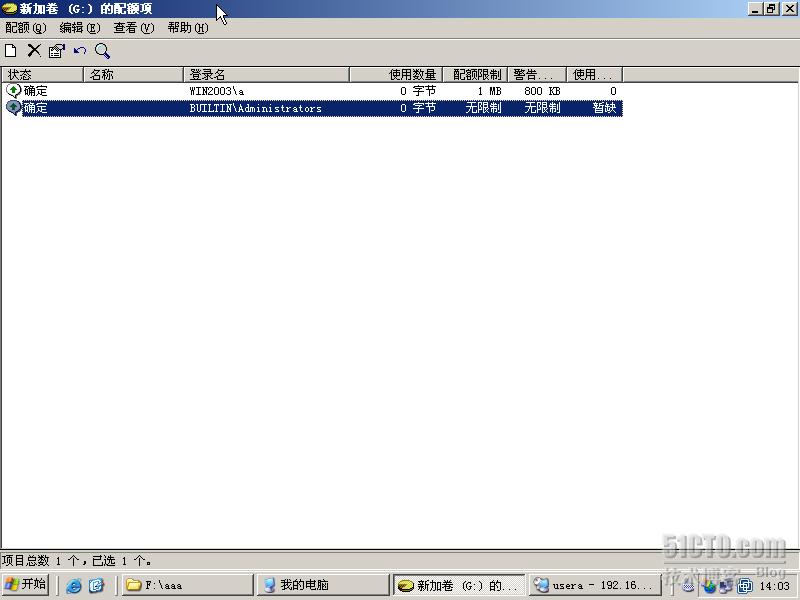Viewport: 800px width, 600px height.
Task: Select the BUILTIN\Administrators login entry
Action: [255, 108]
